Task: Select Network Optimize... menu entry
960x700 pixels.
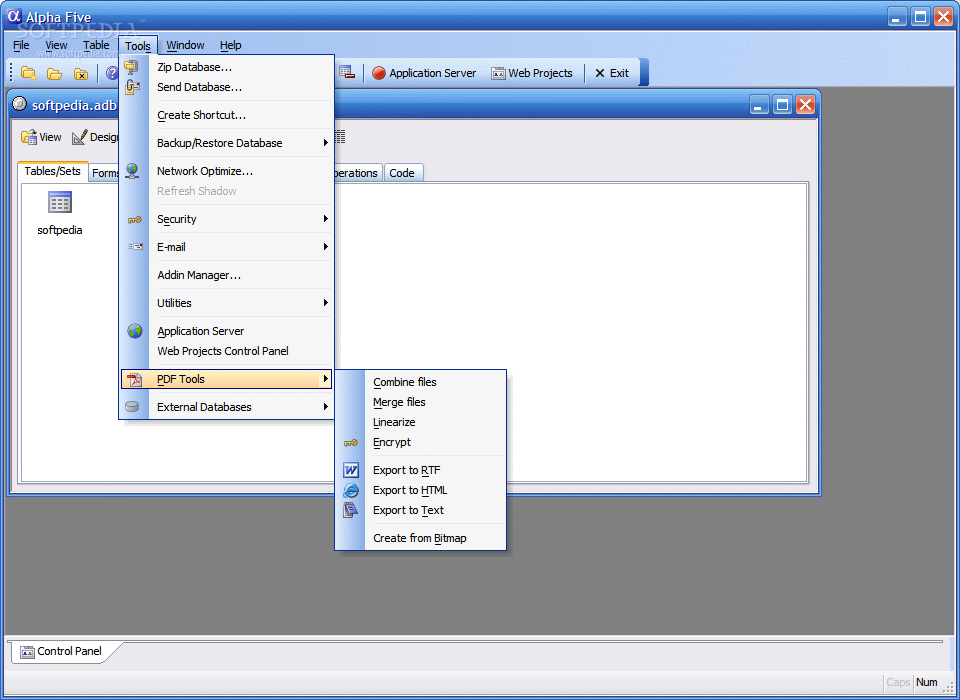Action: [x=227, y=171]
